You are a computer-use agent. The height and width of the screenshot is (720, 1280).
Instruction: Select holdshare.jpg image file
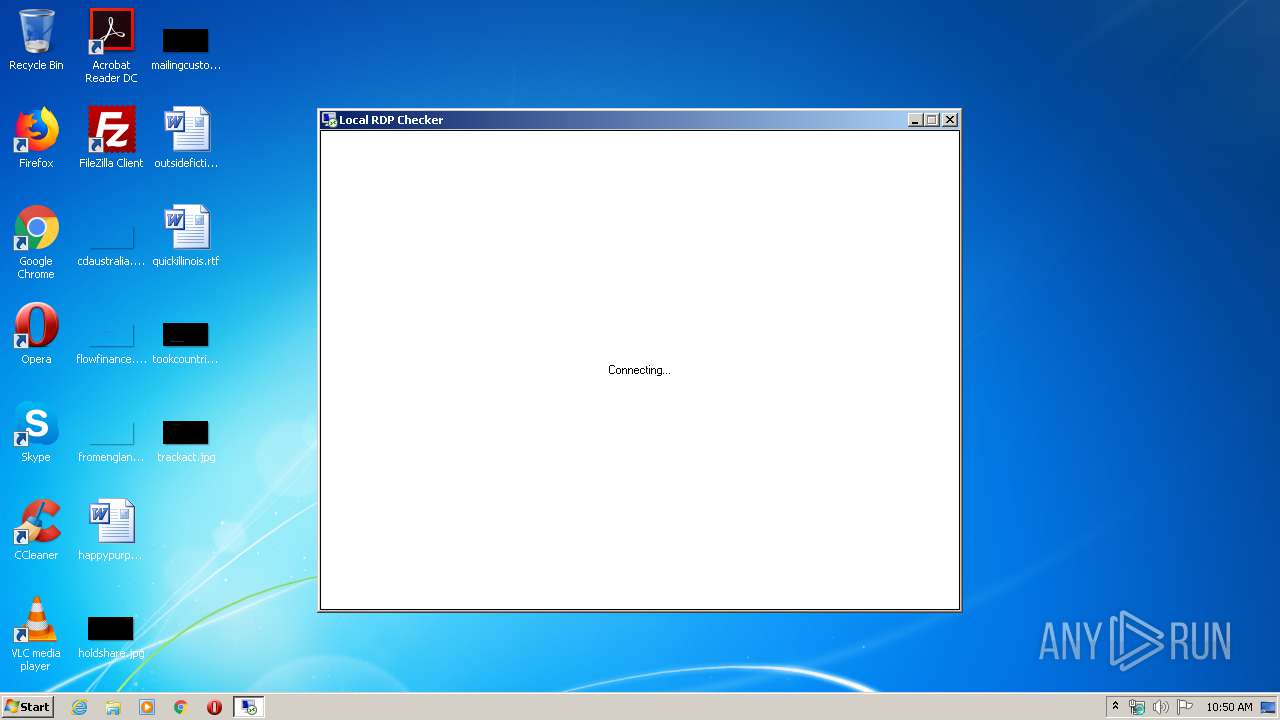(x=111, y=638)
